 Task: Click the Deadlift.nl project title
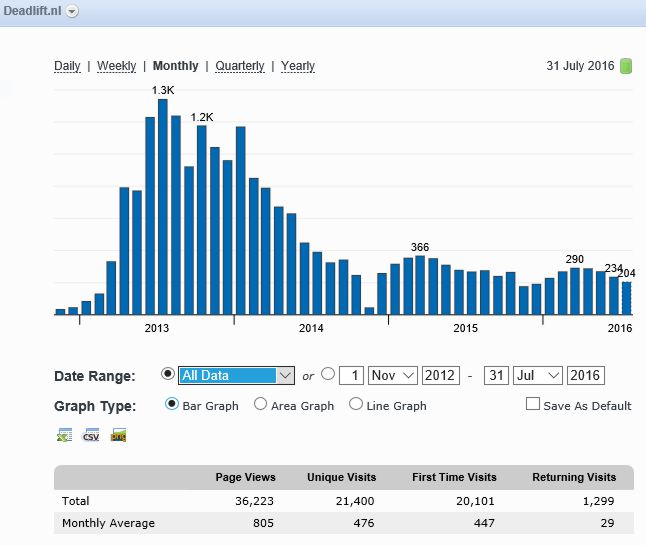coord(32,11)
